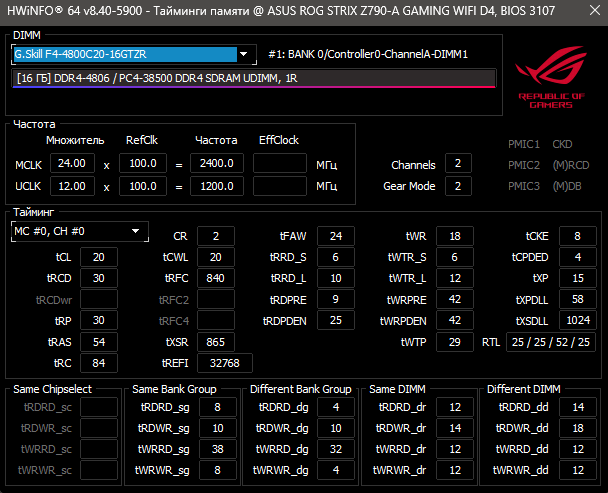The width and height of the screenshot is (608, 493).
Task: Click the empty tRDRD_sc field
Action: (x=99, y=407)
